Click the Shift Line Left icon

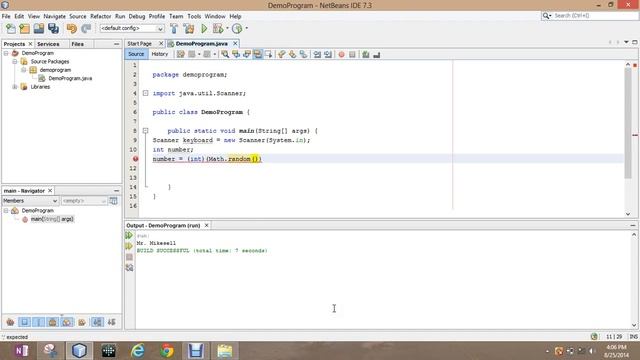pos(317,54)
